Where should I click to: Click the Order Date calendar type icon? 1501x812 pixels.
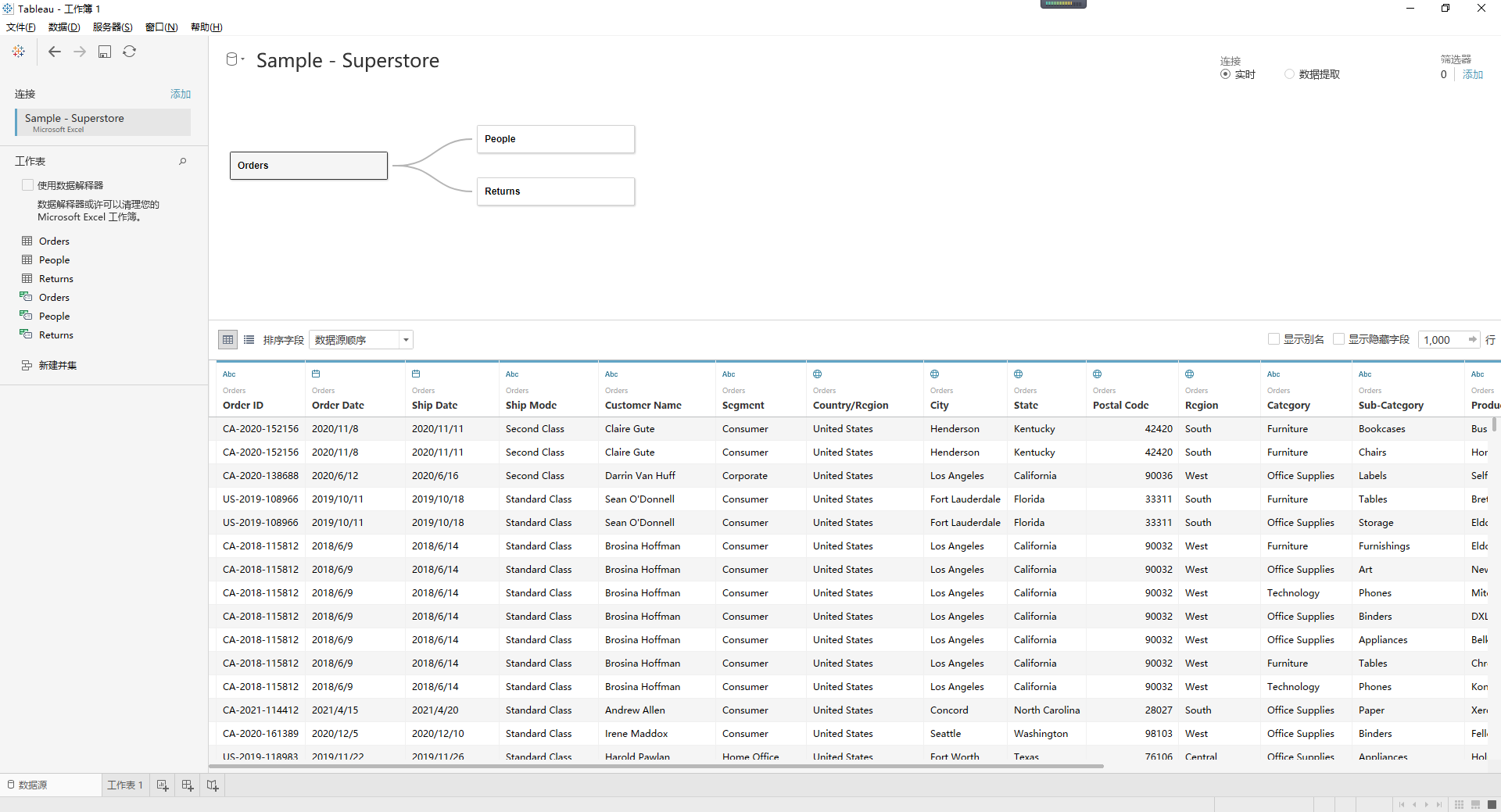click(x=316, y=374)
